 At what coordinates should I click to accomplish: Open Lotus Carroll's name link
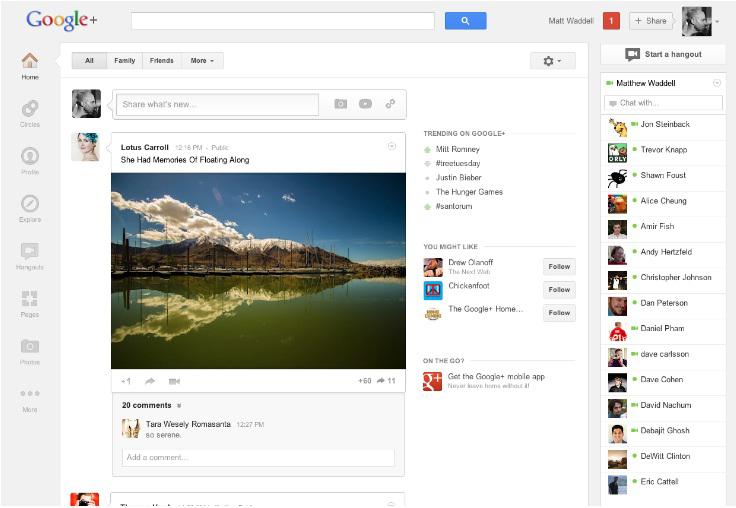(145, 147)
